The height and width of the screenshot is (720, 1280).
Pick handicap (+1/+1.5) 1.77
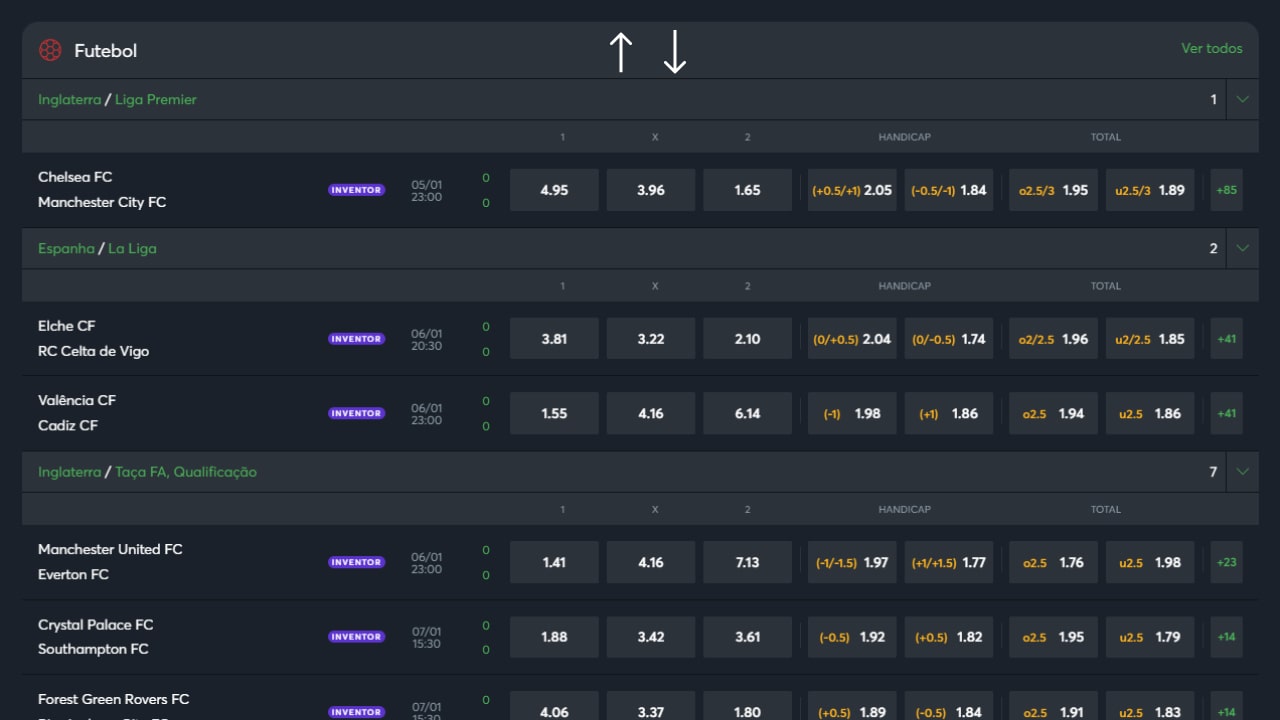point(949,562)
